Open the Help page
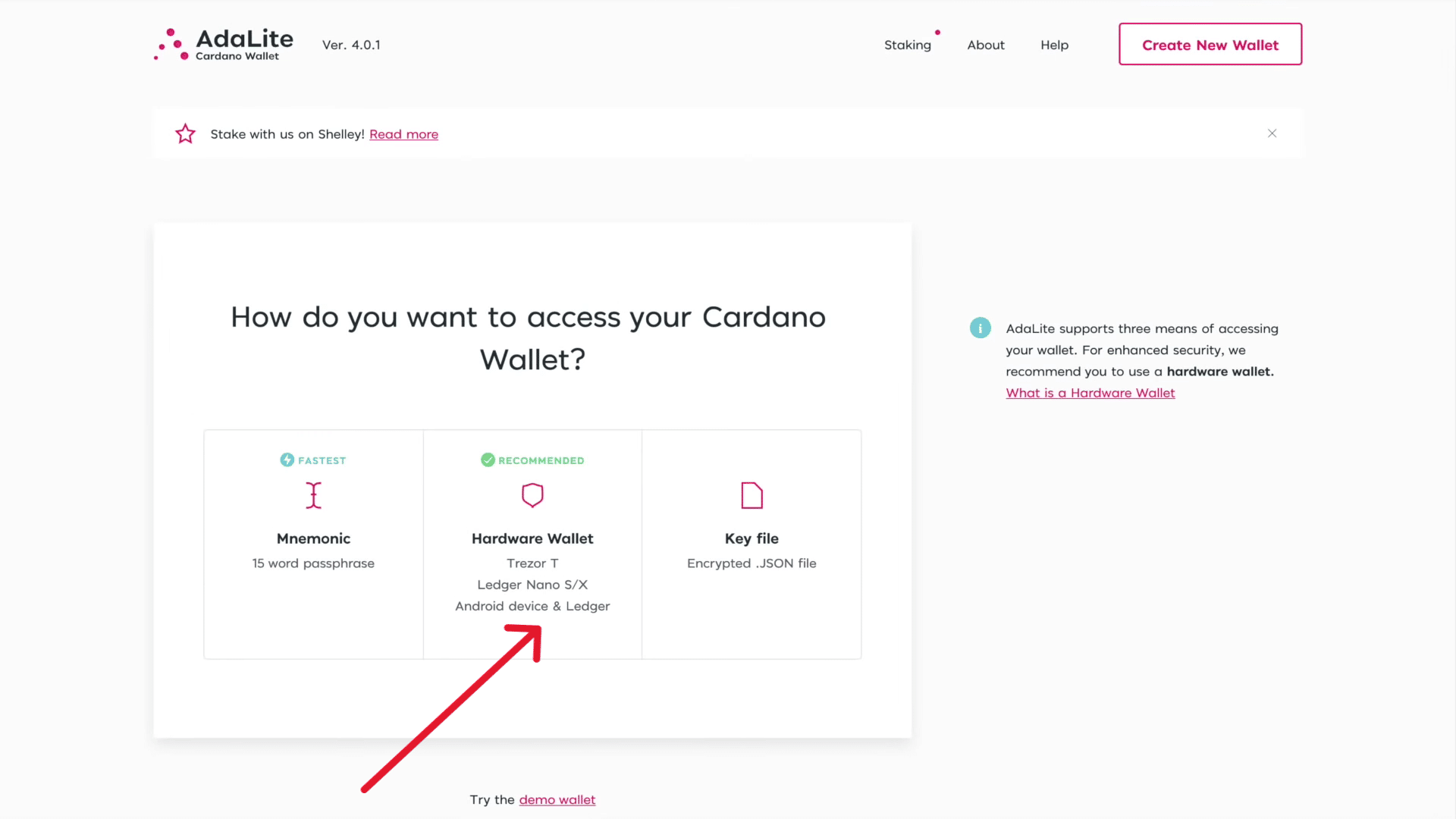Screen dimensions: 1456x819 [1054, 45]
